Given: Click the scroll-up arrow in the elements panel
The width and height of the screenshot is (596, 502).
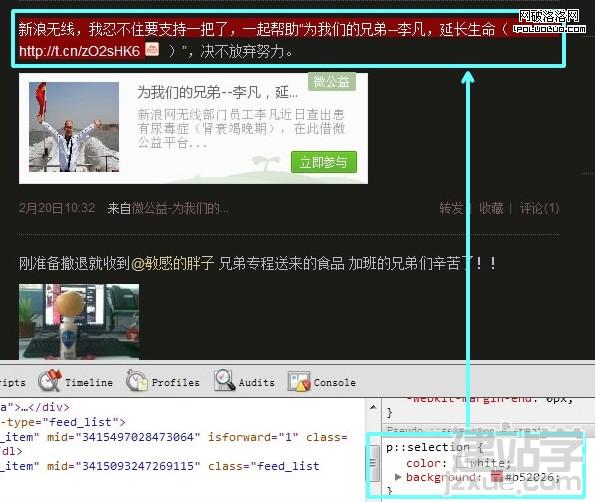Looking at the screenshot, I should point(373,407).
